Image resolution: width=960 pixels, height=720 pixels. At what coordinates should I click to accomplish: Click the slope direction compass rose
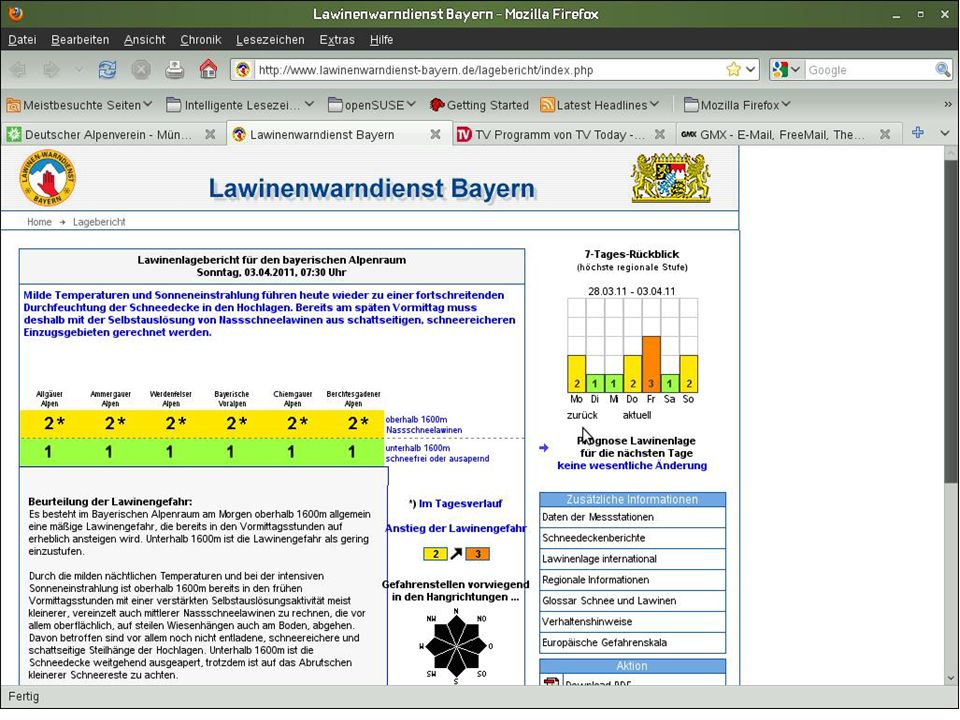[x=456, y=645]
